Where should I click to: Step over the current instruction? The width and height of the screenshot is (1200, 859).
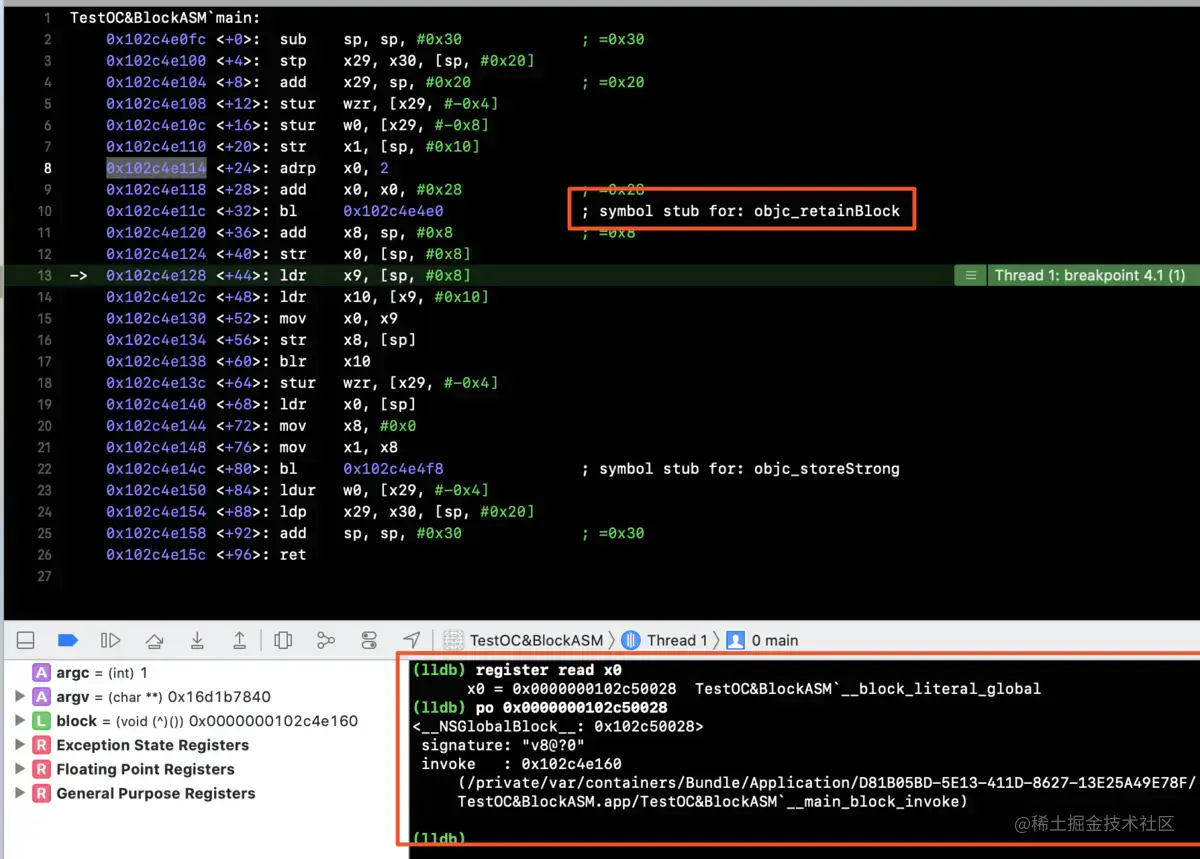pos(154,640)
